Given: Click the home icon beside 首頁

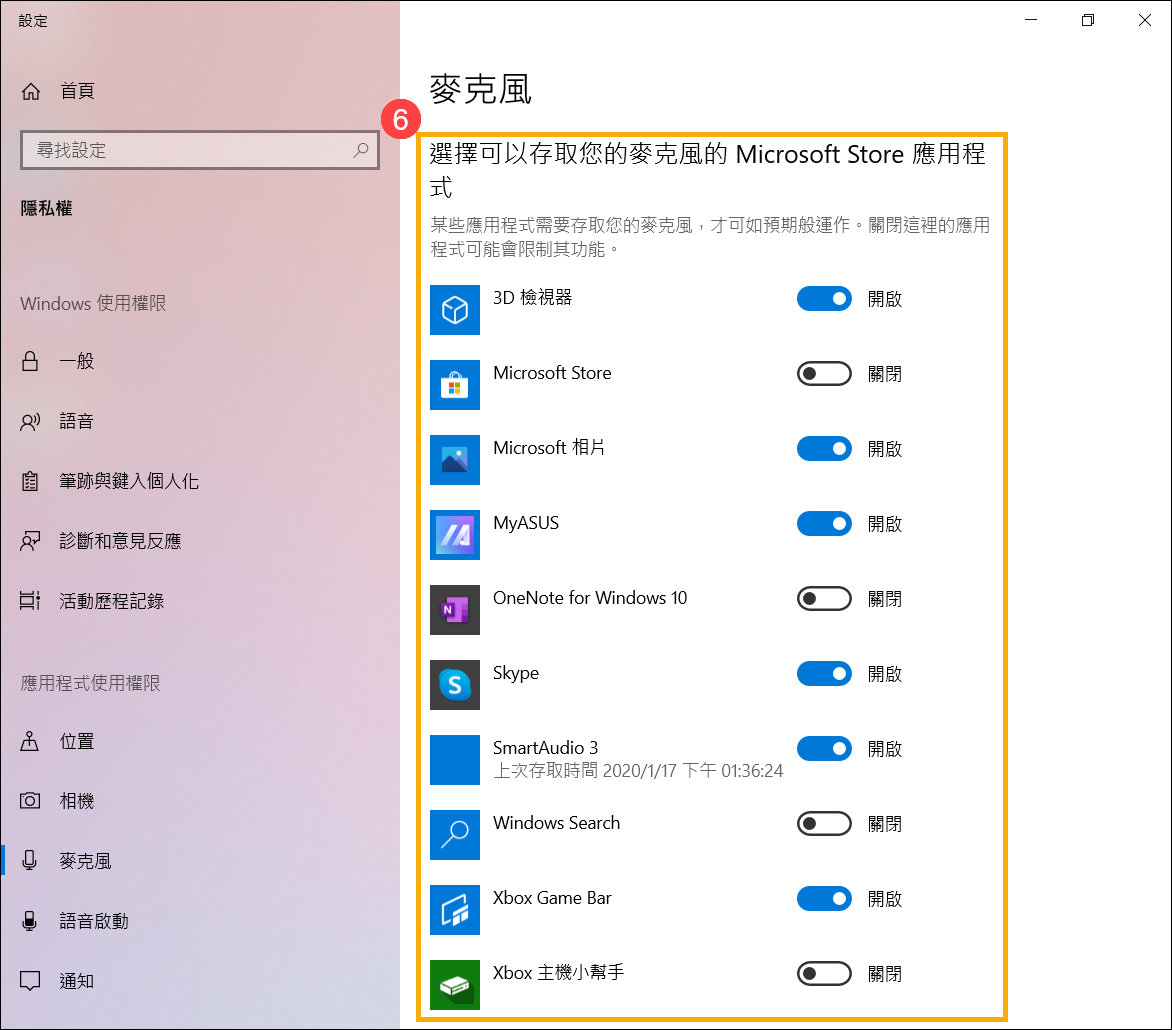Looking at the screenshot, I should tap(31, 91).
